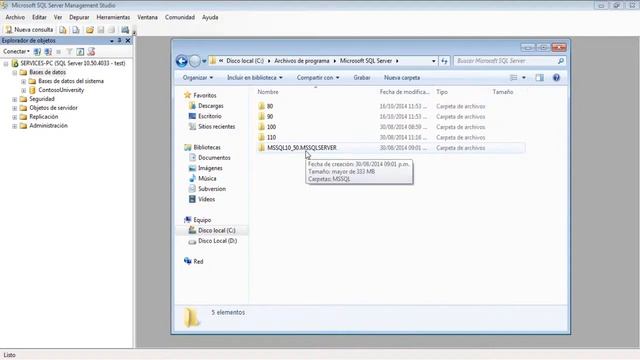The image size is (640, 360).
Task: Click Archivos de programa in address breadcrumb
Action: click(302, 61)
